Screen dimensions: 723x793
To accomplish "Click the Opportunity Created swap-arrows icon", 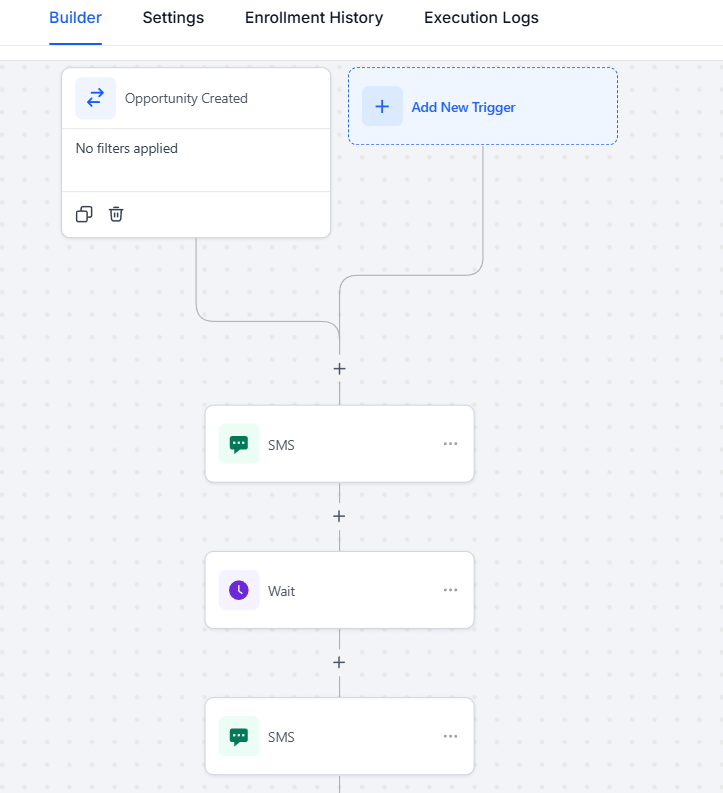I will (95, 98).
